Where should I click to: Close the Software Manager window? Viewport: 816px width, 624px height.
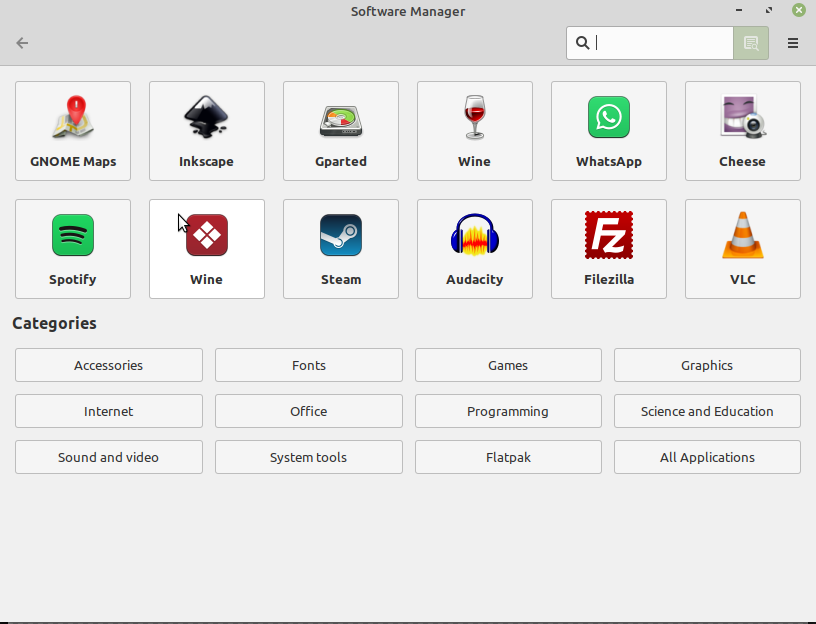(x=799, y=10)
